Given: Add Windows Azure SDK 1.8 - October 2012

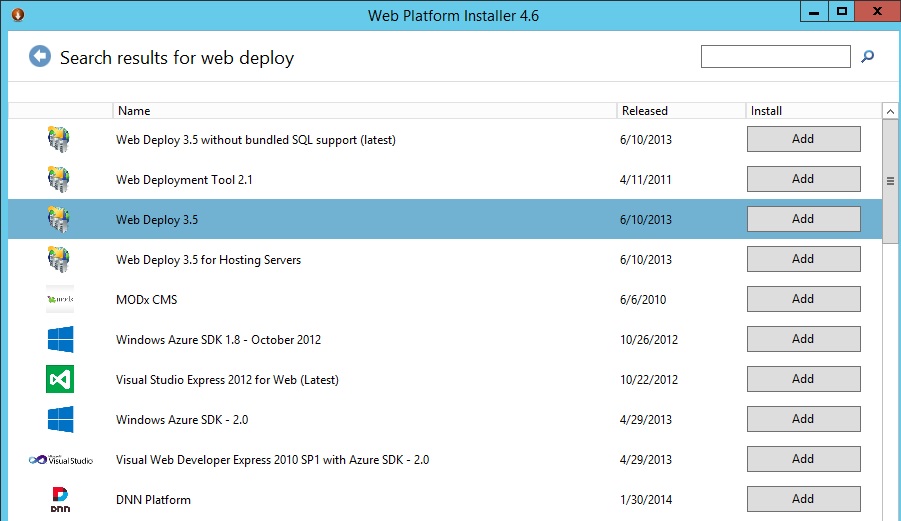Looking at the screenshot, I should (803, 339).
